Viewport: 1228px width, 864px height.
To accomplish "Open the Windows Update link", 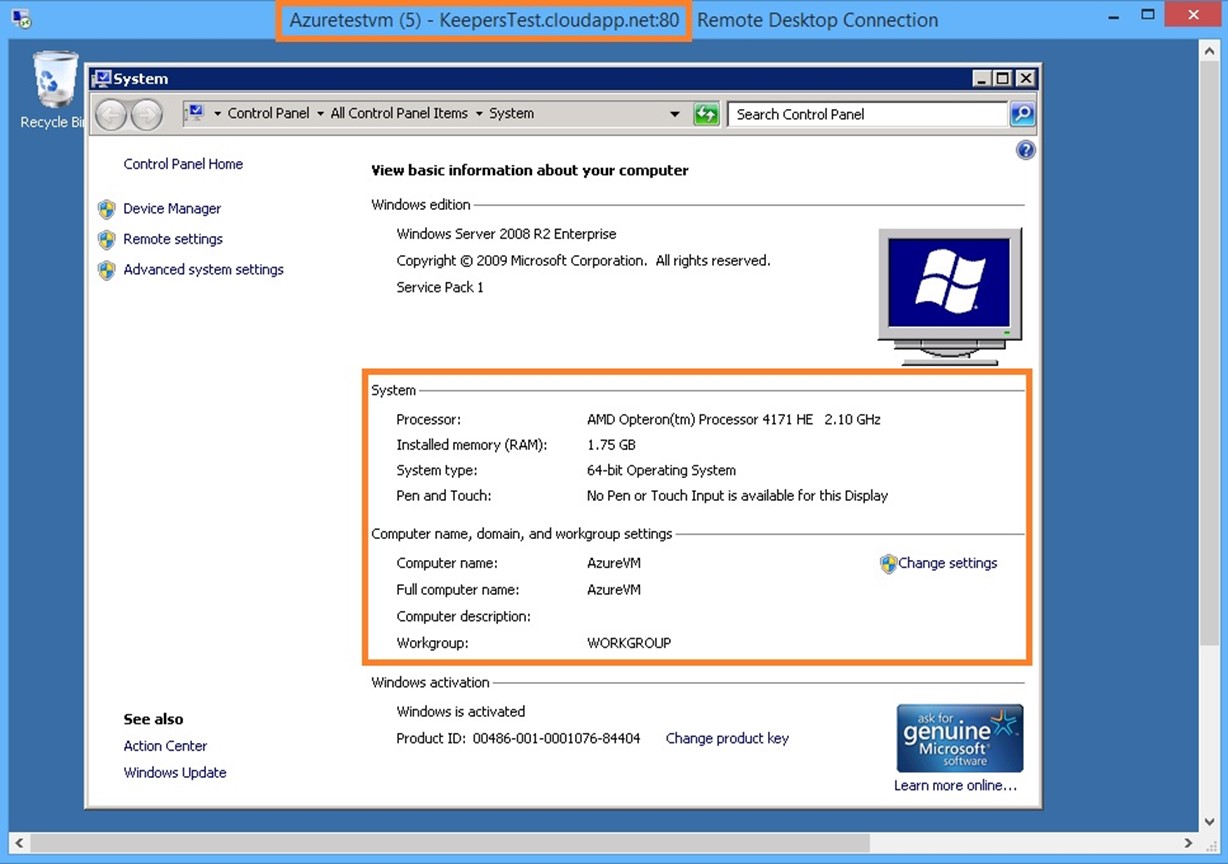I will click(x=175, y=772).
